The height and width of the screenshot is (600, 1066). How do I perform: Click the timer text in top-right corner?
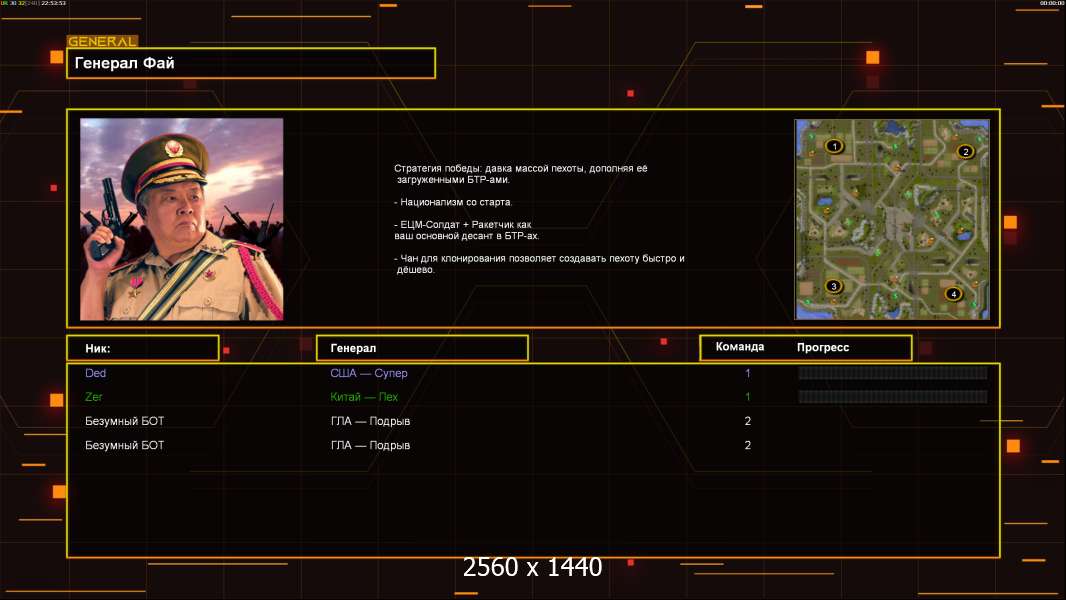[x=1051, y=3]
